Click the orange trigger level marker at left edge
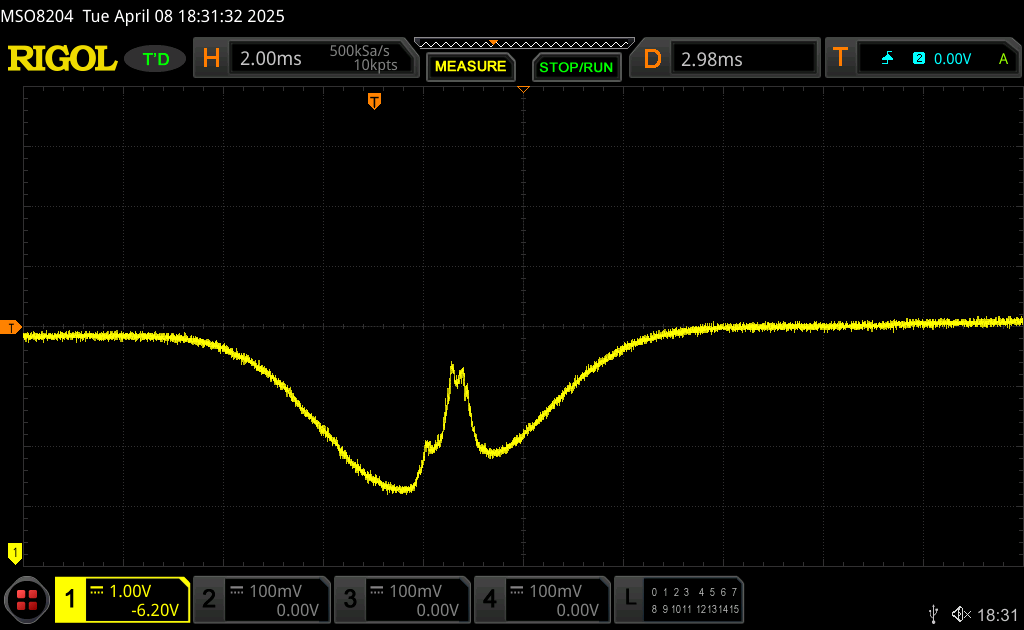 [10, 328]
